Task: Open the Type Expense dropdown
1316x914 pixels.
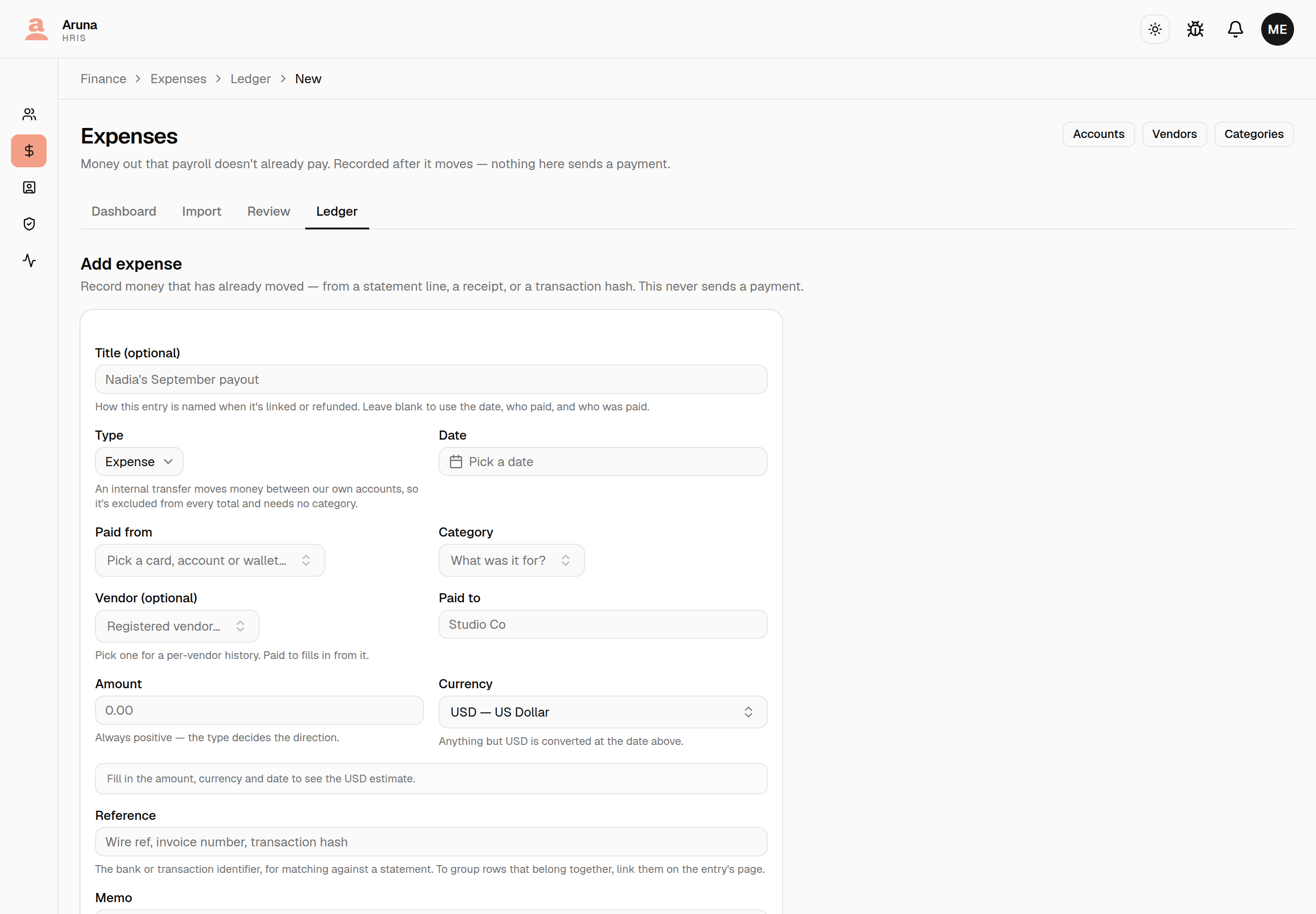Action: click(x=139, y=462)
